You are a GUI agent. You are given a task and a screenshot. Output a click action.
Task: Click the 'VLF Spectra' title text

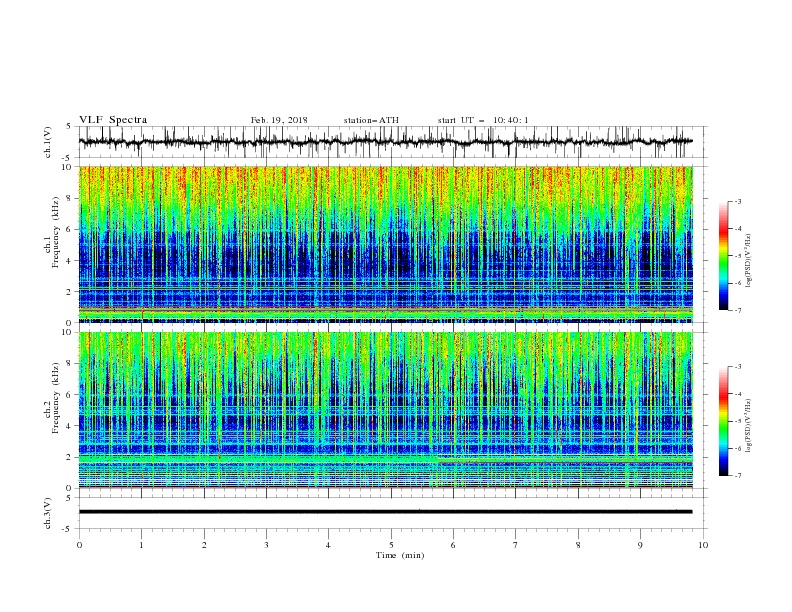(113, 120)
